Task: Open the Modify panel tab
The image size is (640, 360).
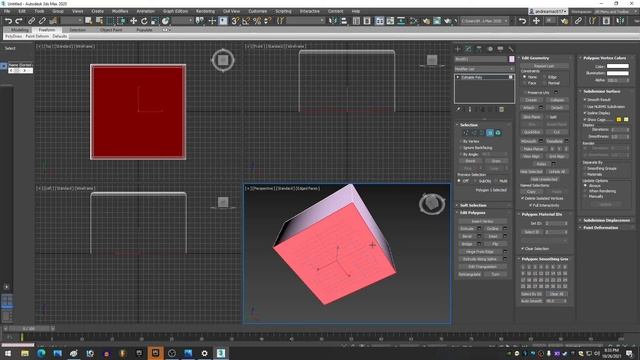Action: 468,49
